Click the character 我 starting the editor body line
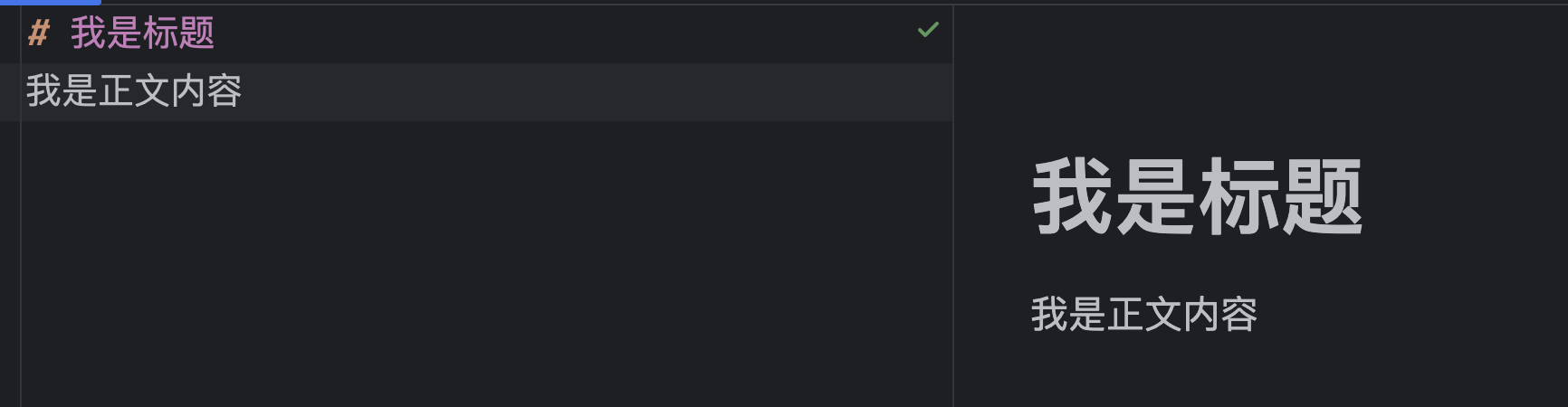This screenshot has height=407, width=1568. pyautogui.click(x=43, y=91)
